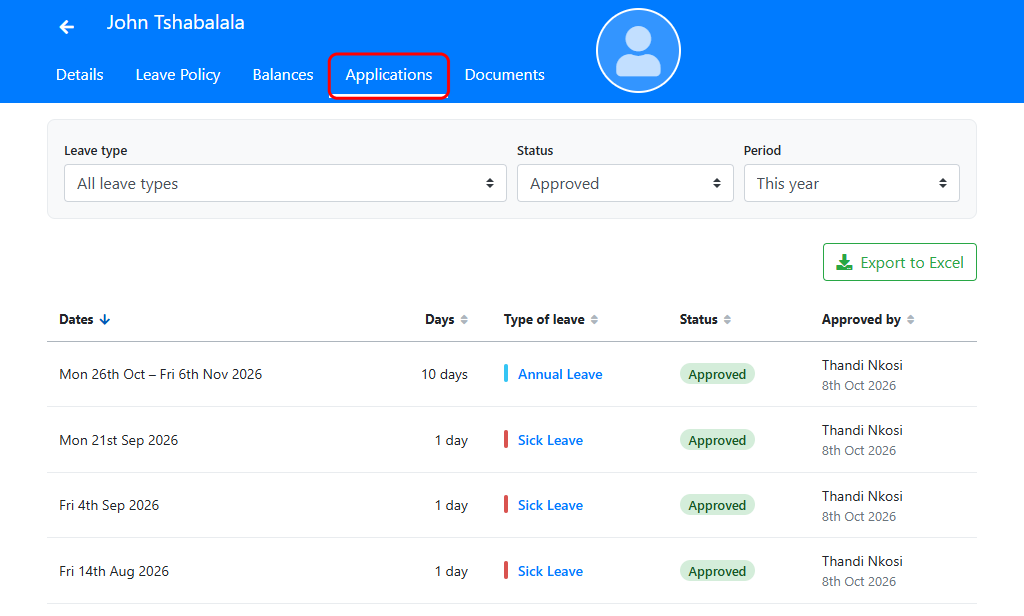The height and width of the screenshot is (616, 1024).
Task: Select the 'Fri 4th Sep 2026' date cell
Action: click(109, 505)
